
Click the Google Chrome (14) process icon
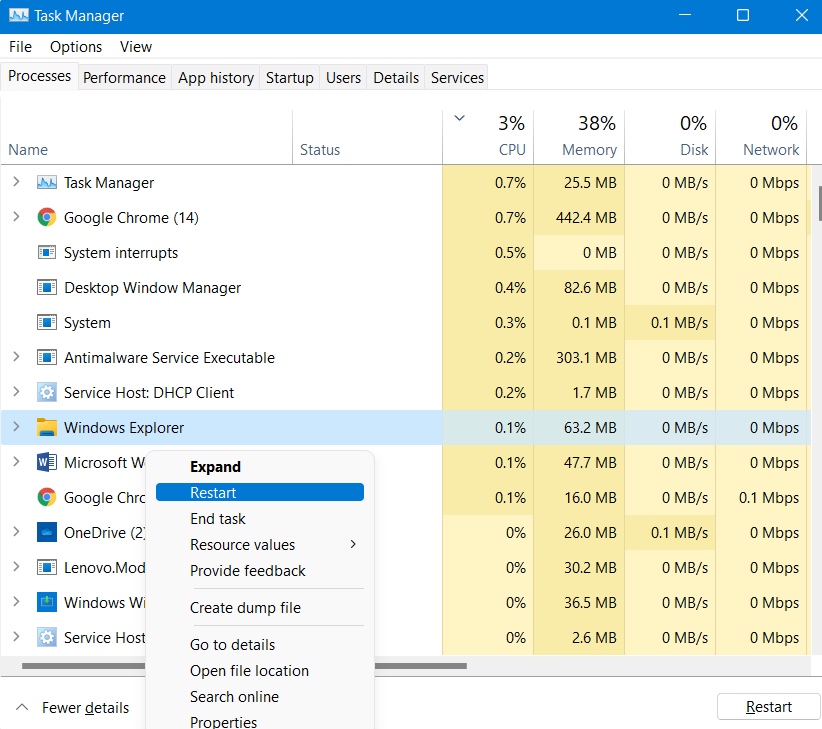tap(46, 218)
